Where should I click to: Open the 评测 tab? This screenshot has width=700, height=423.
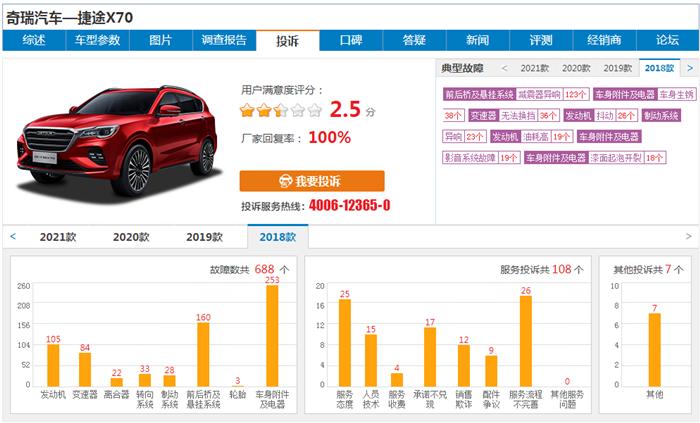click(x=541, y=41)
